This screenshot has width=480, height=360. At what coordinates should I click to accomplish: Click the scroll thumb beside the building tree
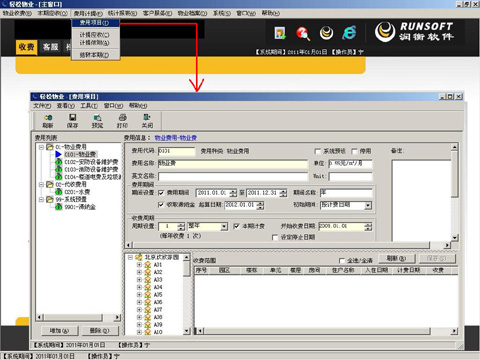(187, 269)
